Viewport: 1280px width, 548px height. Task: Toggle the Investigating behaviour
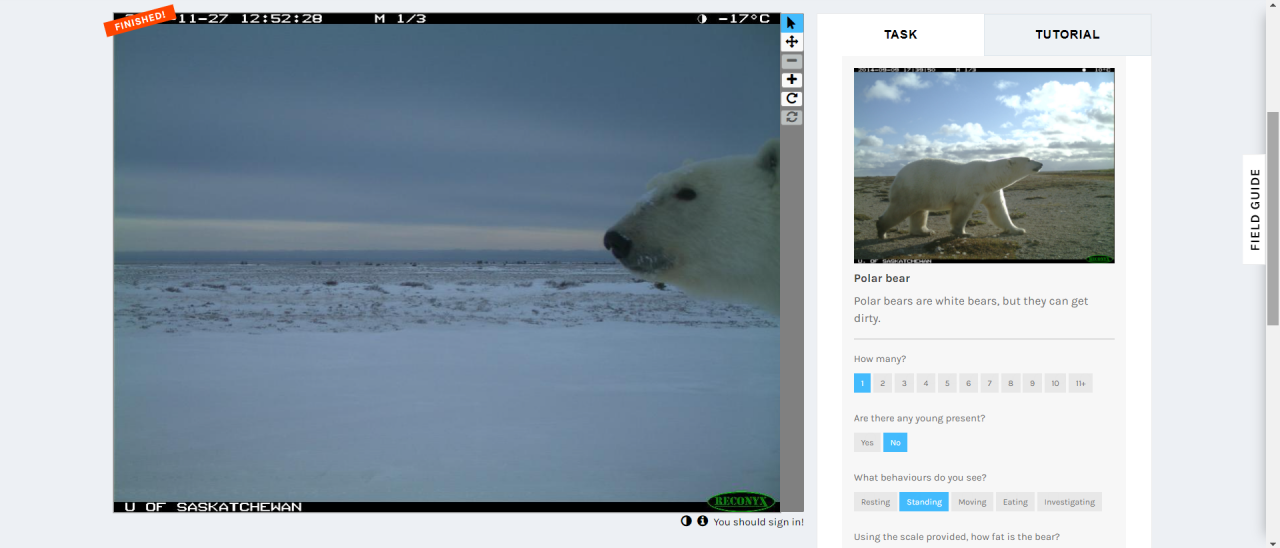click(1070, 502)
